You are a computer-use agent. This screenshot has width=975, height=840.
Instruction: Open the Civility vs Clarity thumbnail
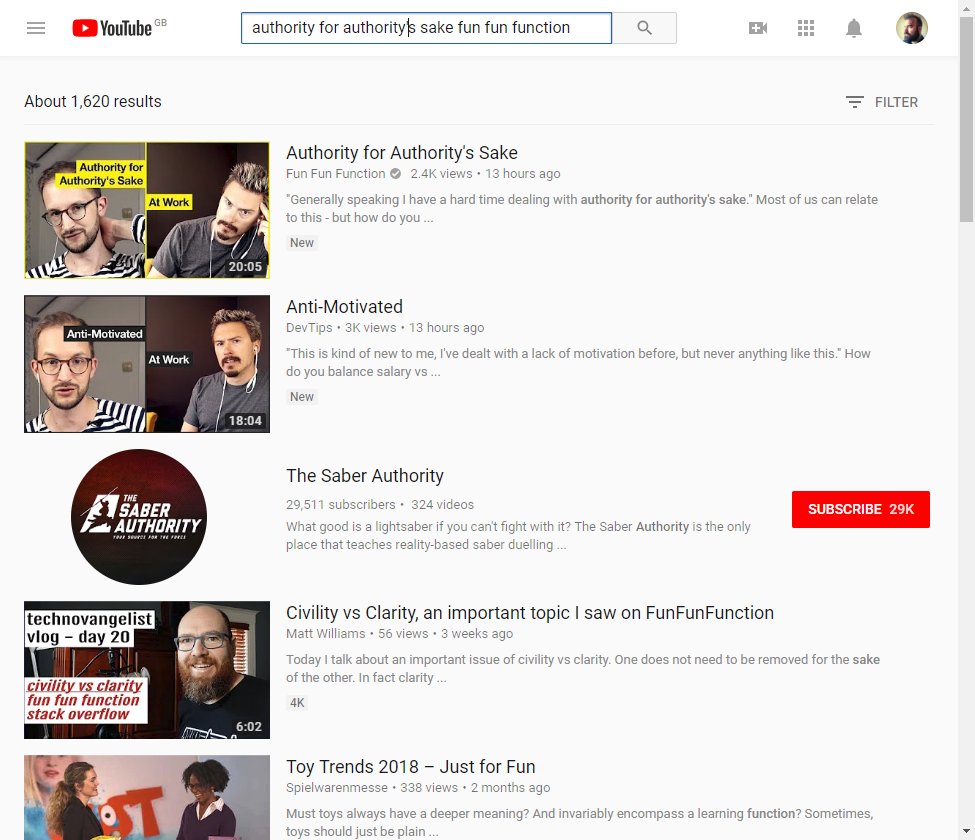coord(147,670)
